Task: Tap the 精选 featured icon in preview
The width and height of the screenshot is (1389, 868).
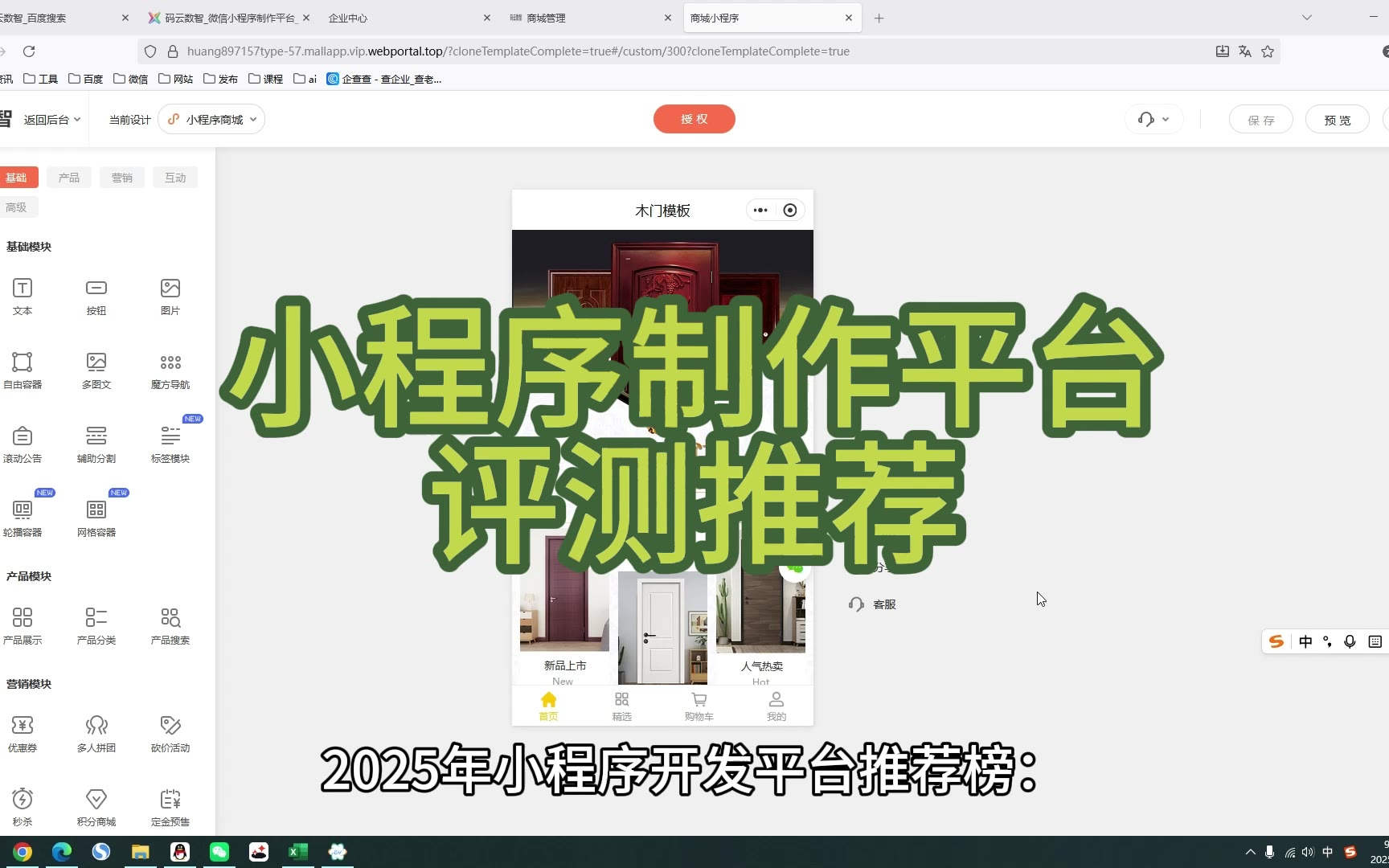Action: [x=622, y=699]
